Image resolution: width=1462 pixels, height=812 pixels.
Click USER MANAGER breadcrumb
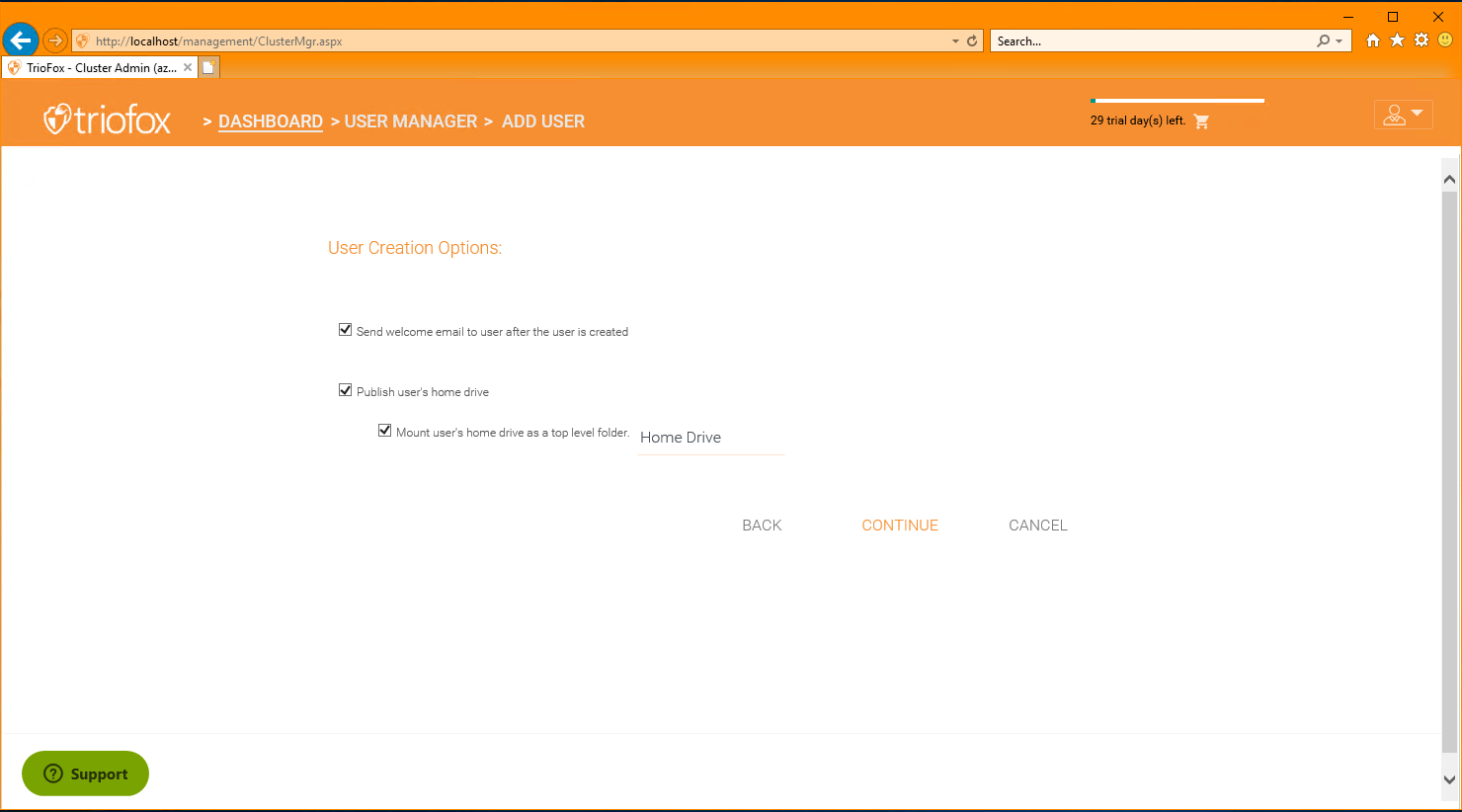(411, 122)
